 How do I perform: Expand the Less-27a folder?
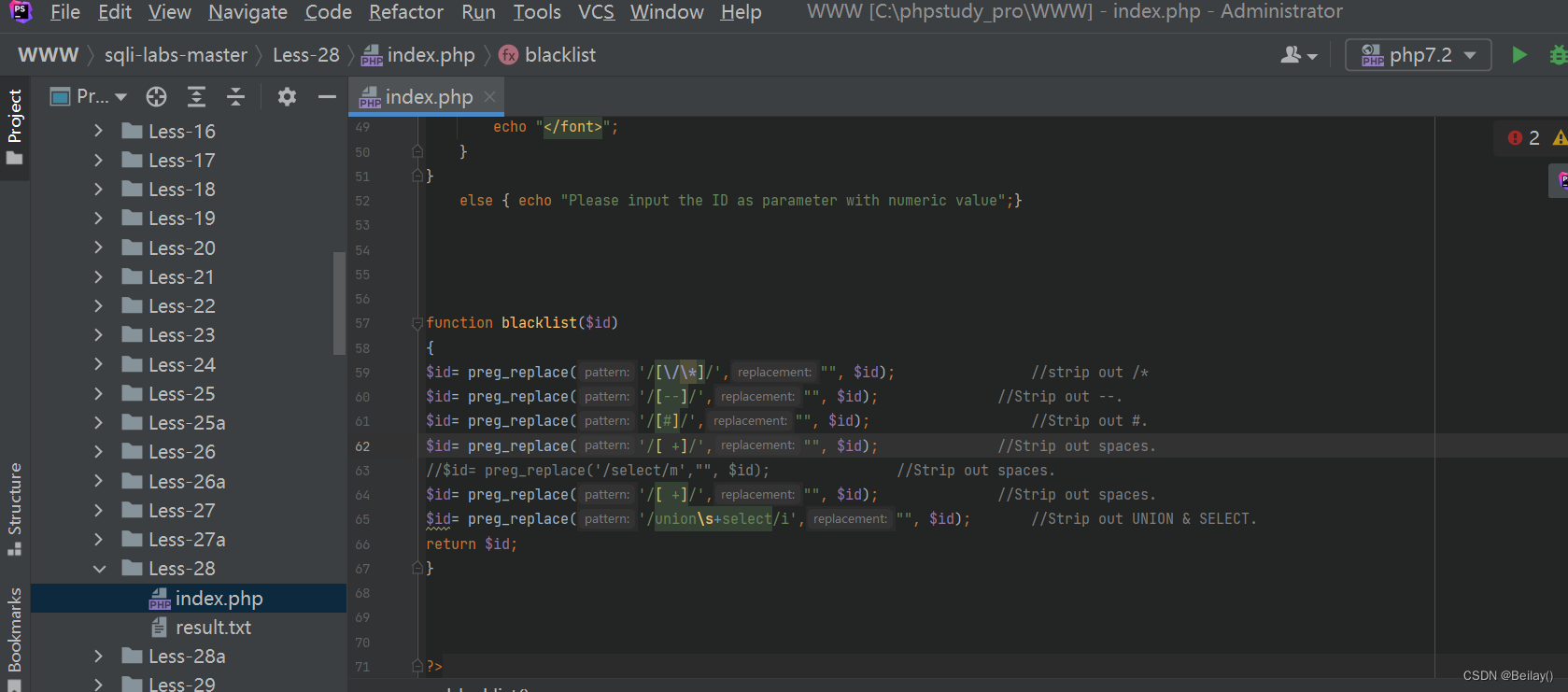pos(99,540)
